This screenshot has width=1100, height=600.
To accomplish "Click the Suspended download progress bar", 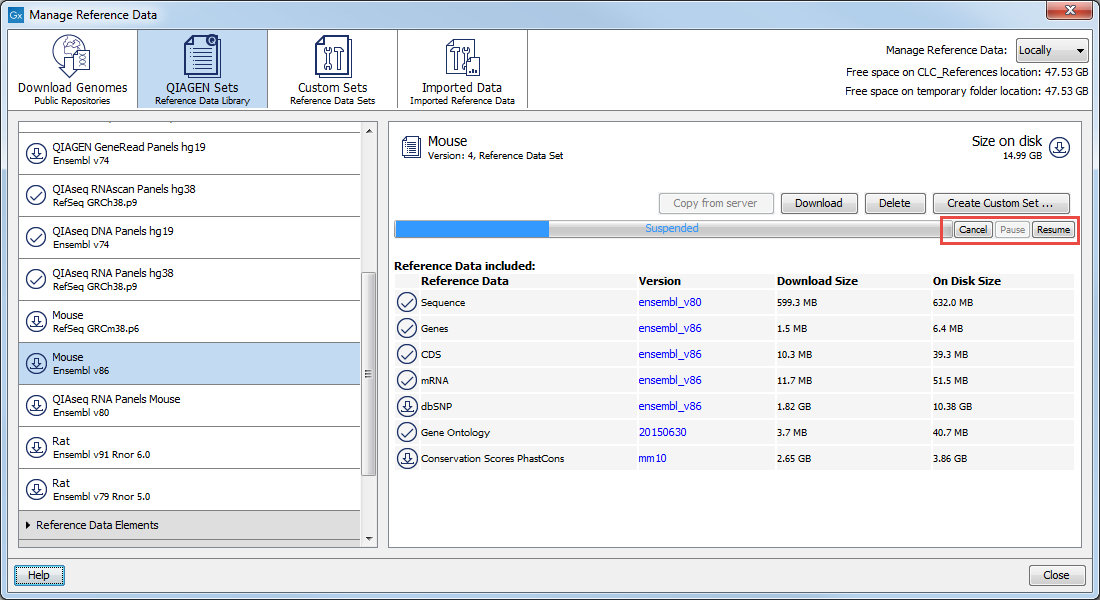I will tap(672, 229).
